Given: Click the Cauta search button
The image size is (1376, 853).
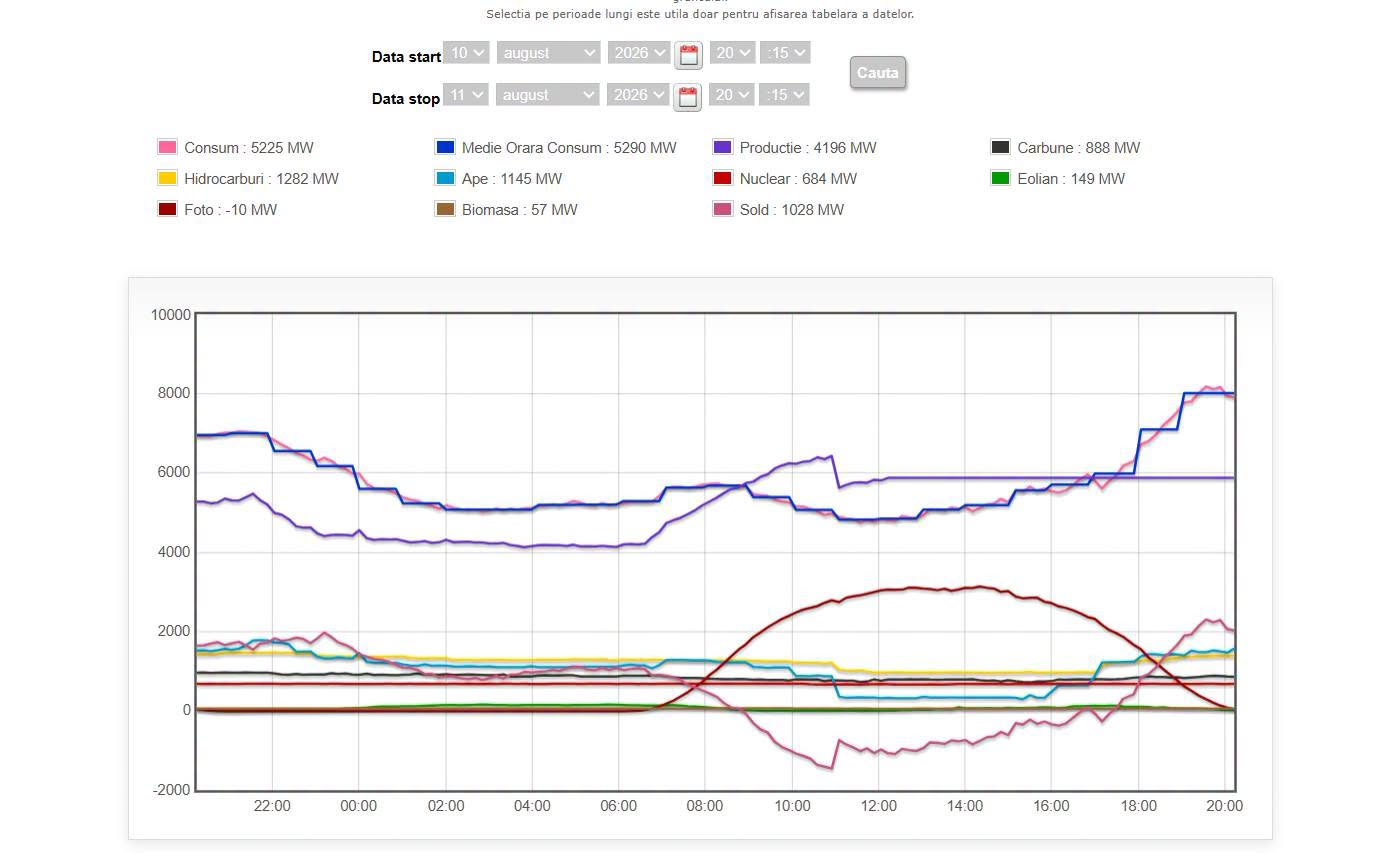Looking at the screenshot, I should (878, 72).
